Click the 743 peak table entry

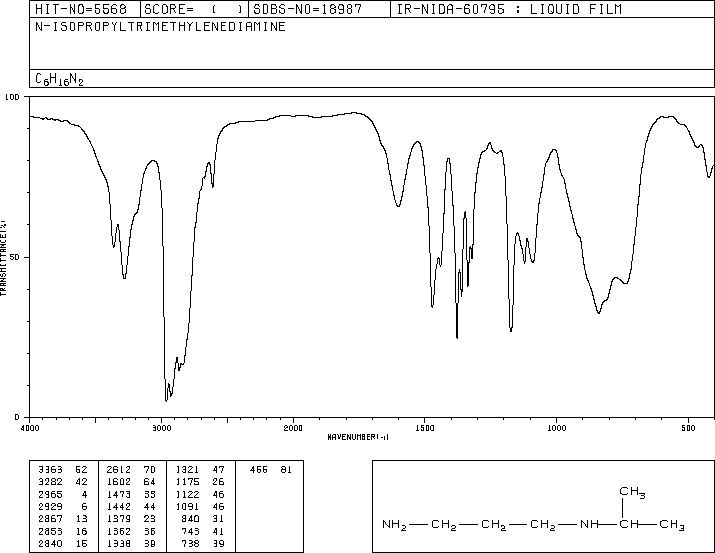coord(203,531)
